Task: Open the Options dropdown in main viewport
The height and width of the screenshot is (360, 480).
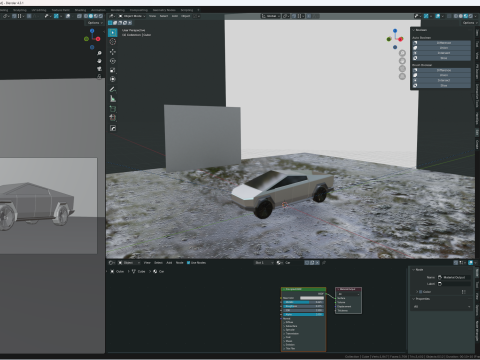Action: pos(469,23)
